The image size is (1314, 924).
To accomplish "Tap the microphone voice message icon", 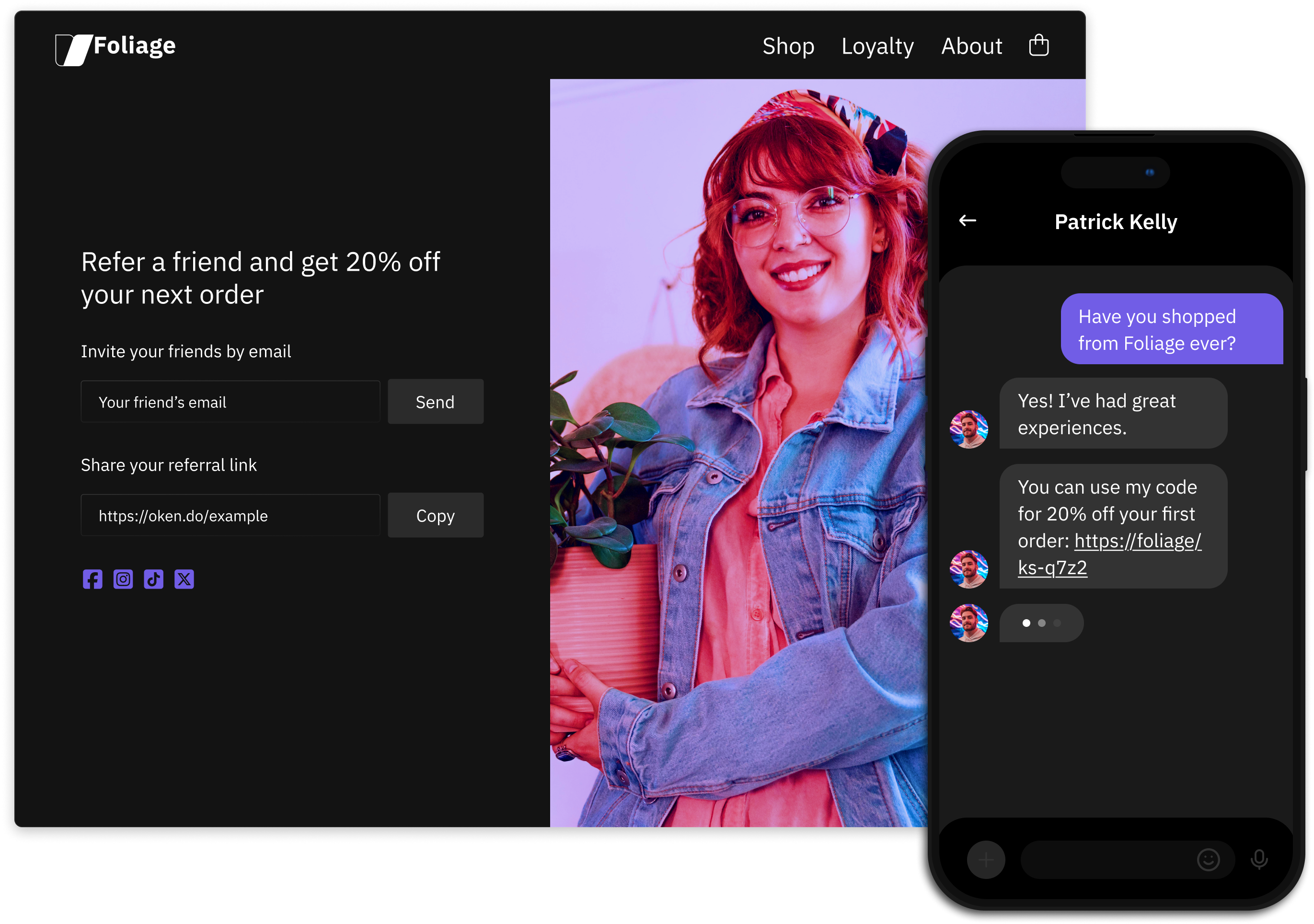I will pos(1258,859).
